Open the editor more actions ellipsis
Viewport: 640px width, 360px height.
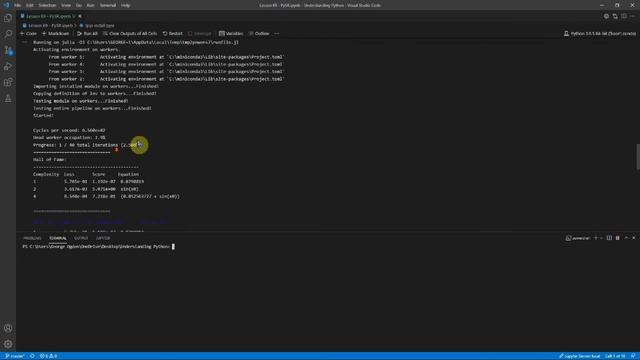633,16
